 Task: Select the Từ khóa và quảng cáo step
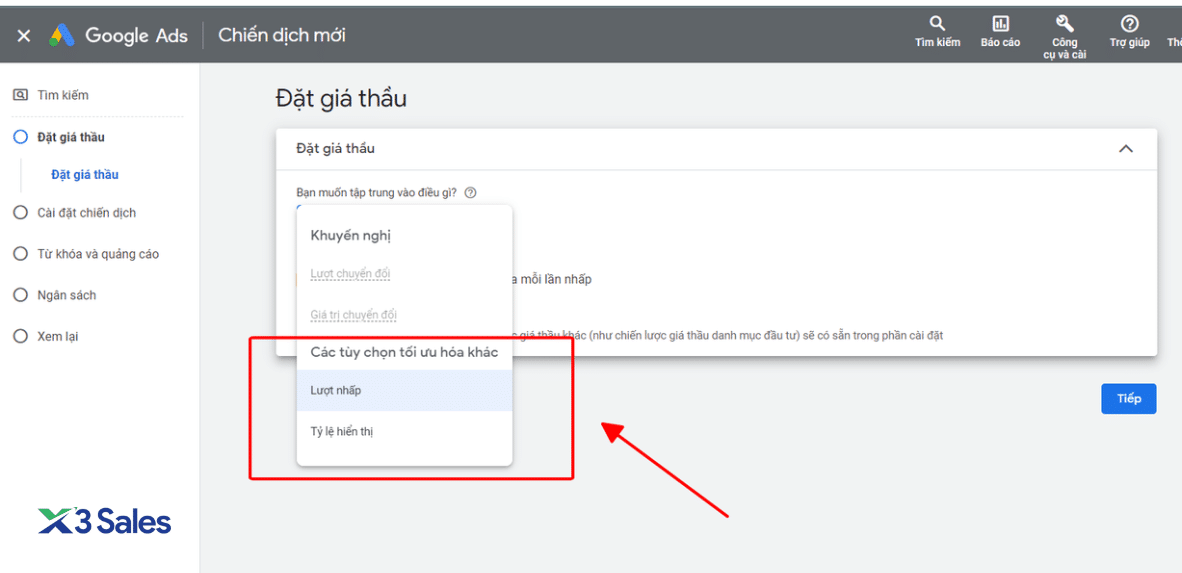pyautogui.click(x=87, y=254)
